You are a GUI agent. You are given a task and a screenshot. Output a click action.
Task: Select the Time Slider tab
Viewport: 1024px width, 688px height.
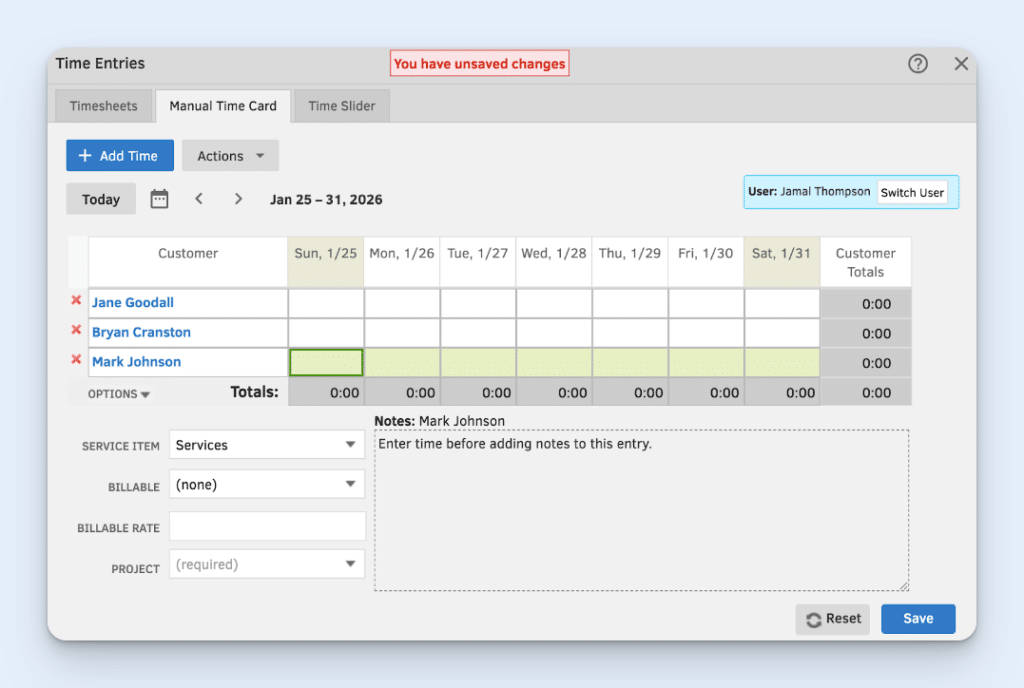[340, 105]
